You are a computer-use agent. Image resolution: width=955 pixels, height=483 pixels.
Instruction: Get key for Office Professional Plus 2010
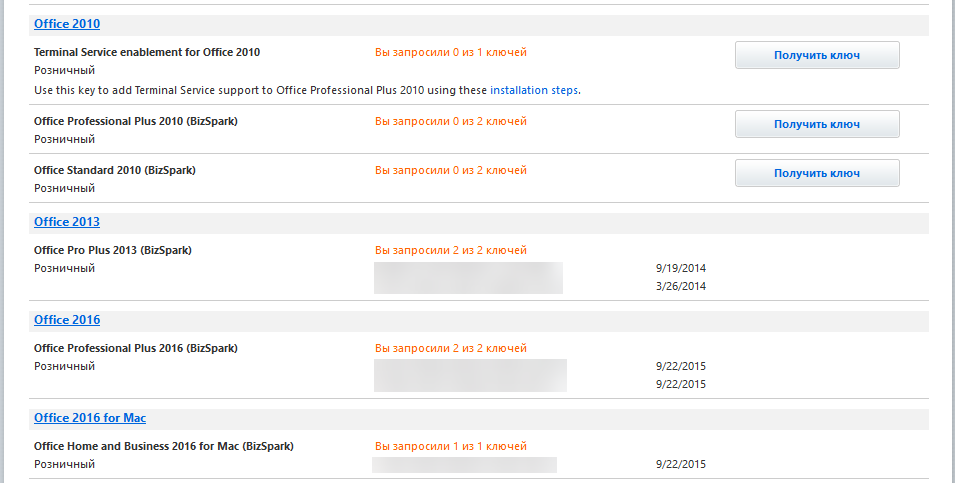point(816,124)
